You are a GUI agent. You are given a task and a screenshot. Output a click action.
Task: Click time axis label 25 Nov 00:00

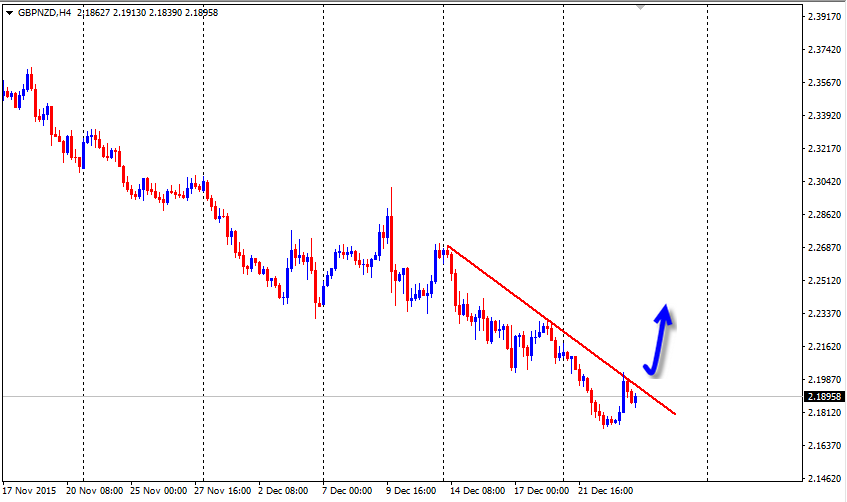(158, 491)
